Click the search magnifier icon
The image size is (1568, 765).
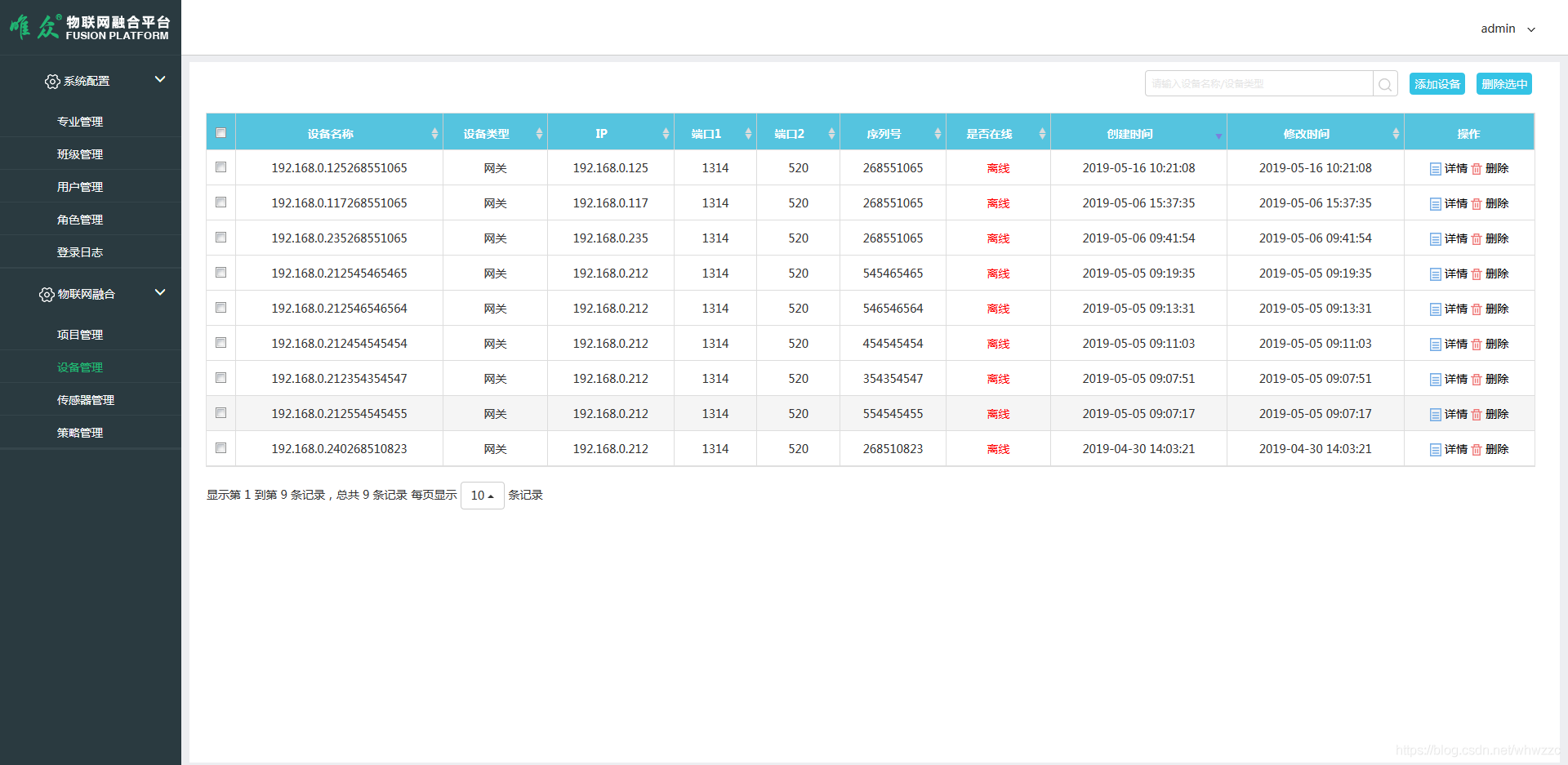tap(1385, 84)
